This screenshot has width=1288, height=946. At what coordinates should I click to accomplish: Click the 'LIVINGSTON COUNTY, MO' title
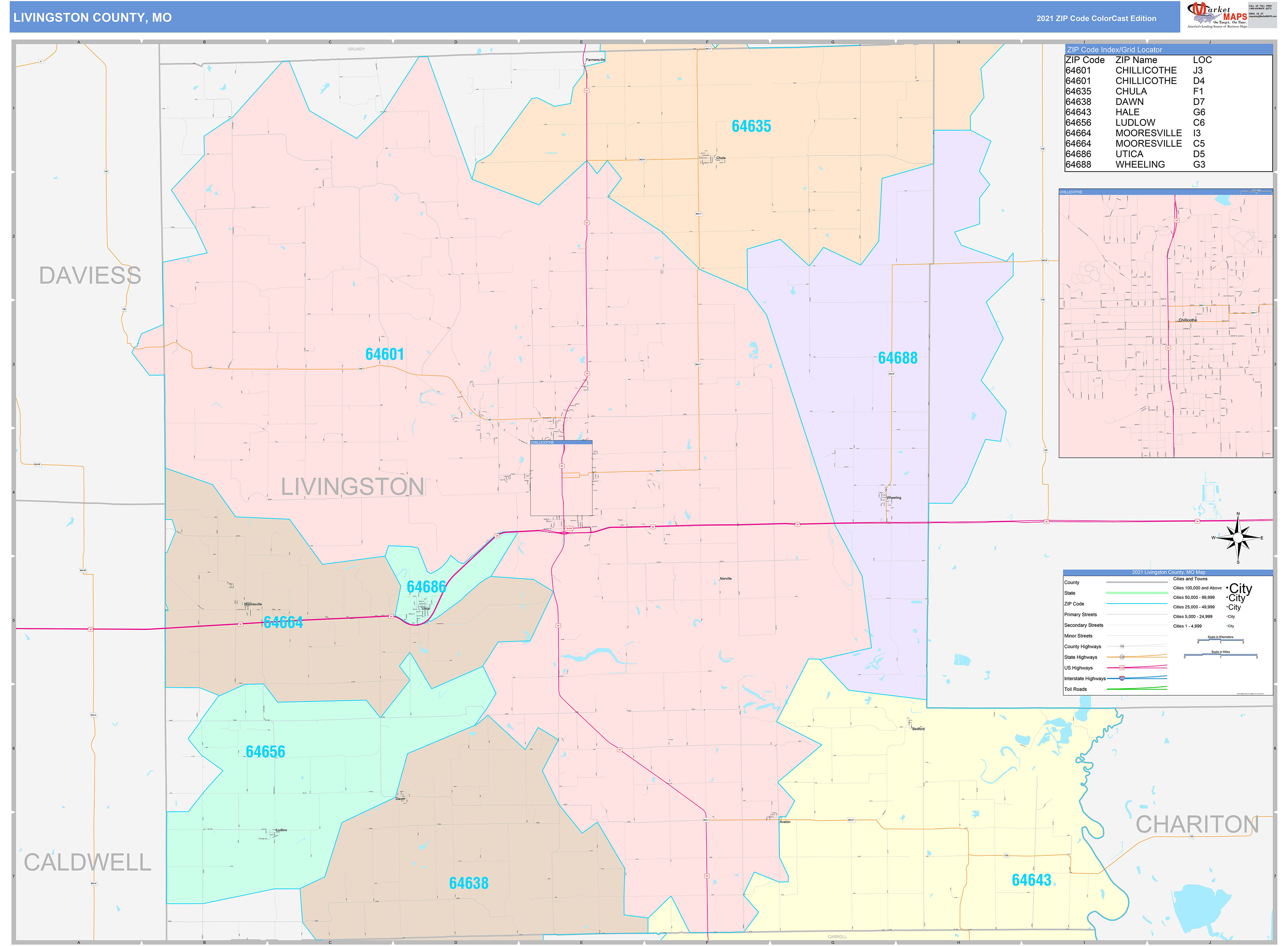(x=92, y=18)
